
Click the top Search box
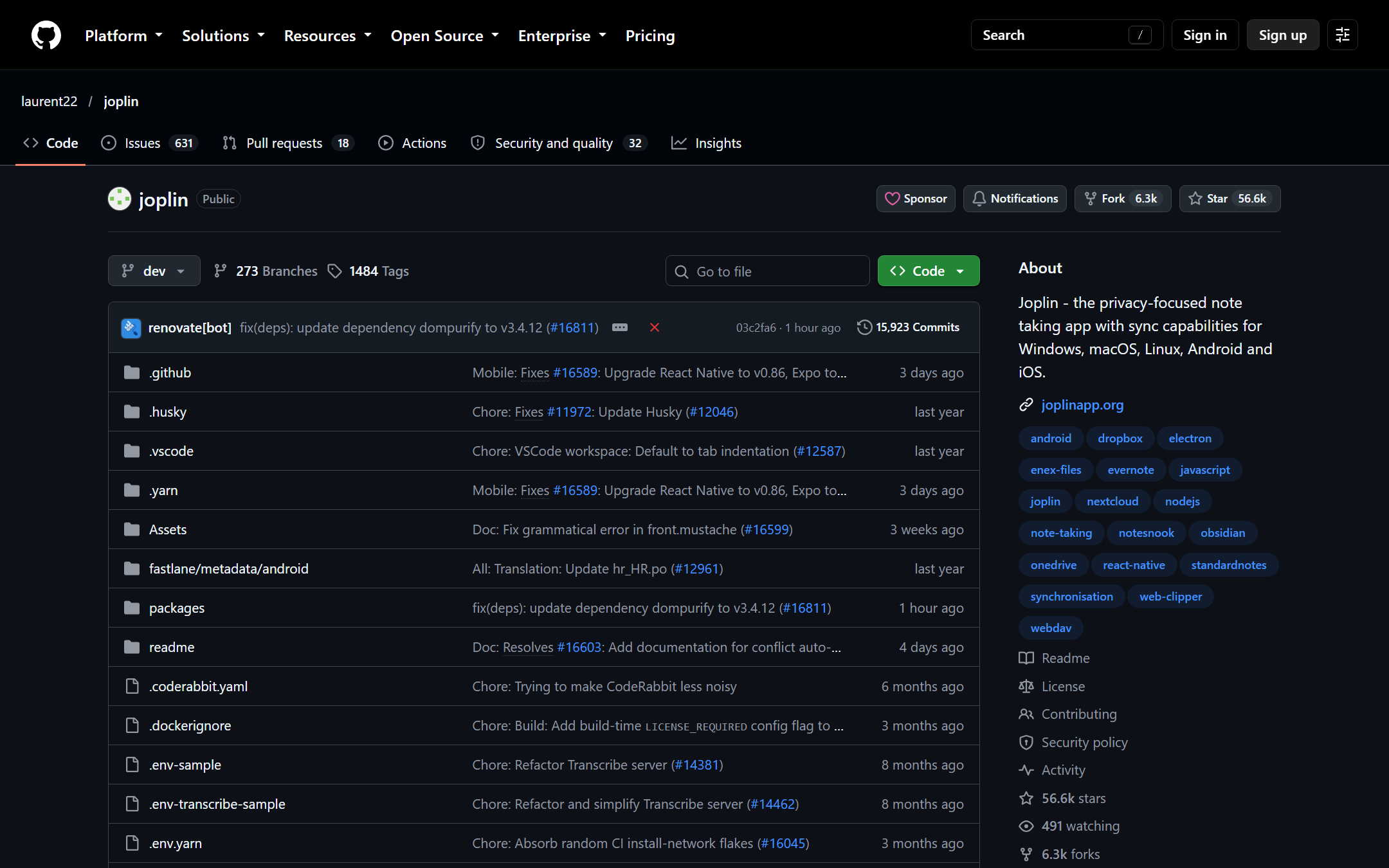(1067, 35)
